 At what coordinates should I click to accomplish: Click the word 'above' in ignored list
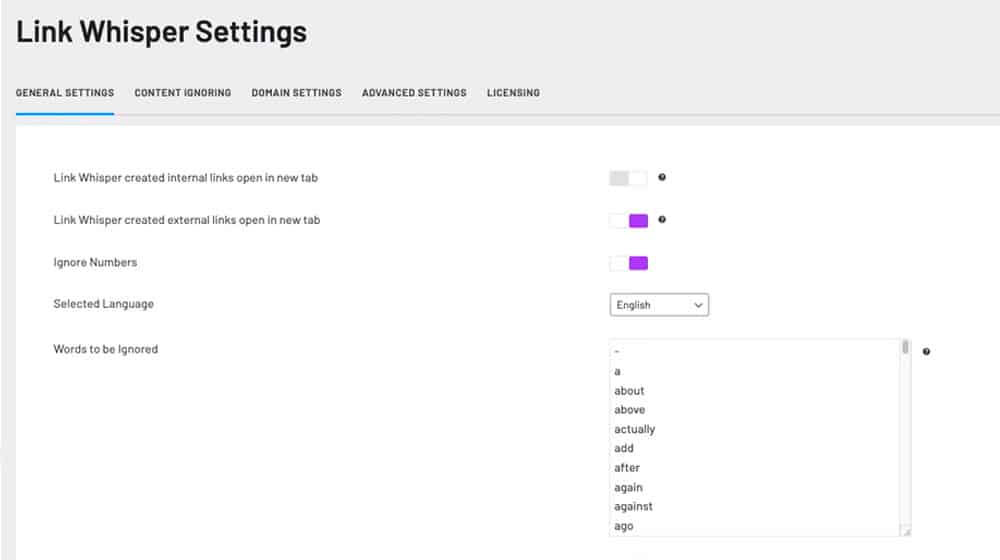click(x=629, y=409)
